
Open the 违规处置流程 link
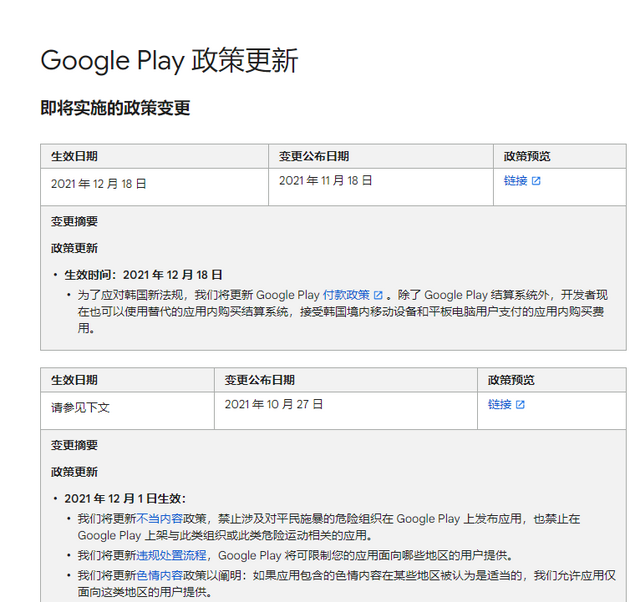pyautogui.click(x=171, y=556)
